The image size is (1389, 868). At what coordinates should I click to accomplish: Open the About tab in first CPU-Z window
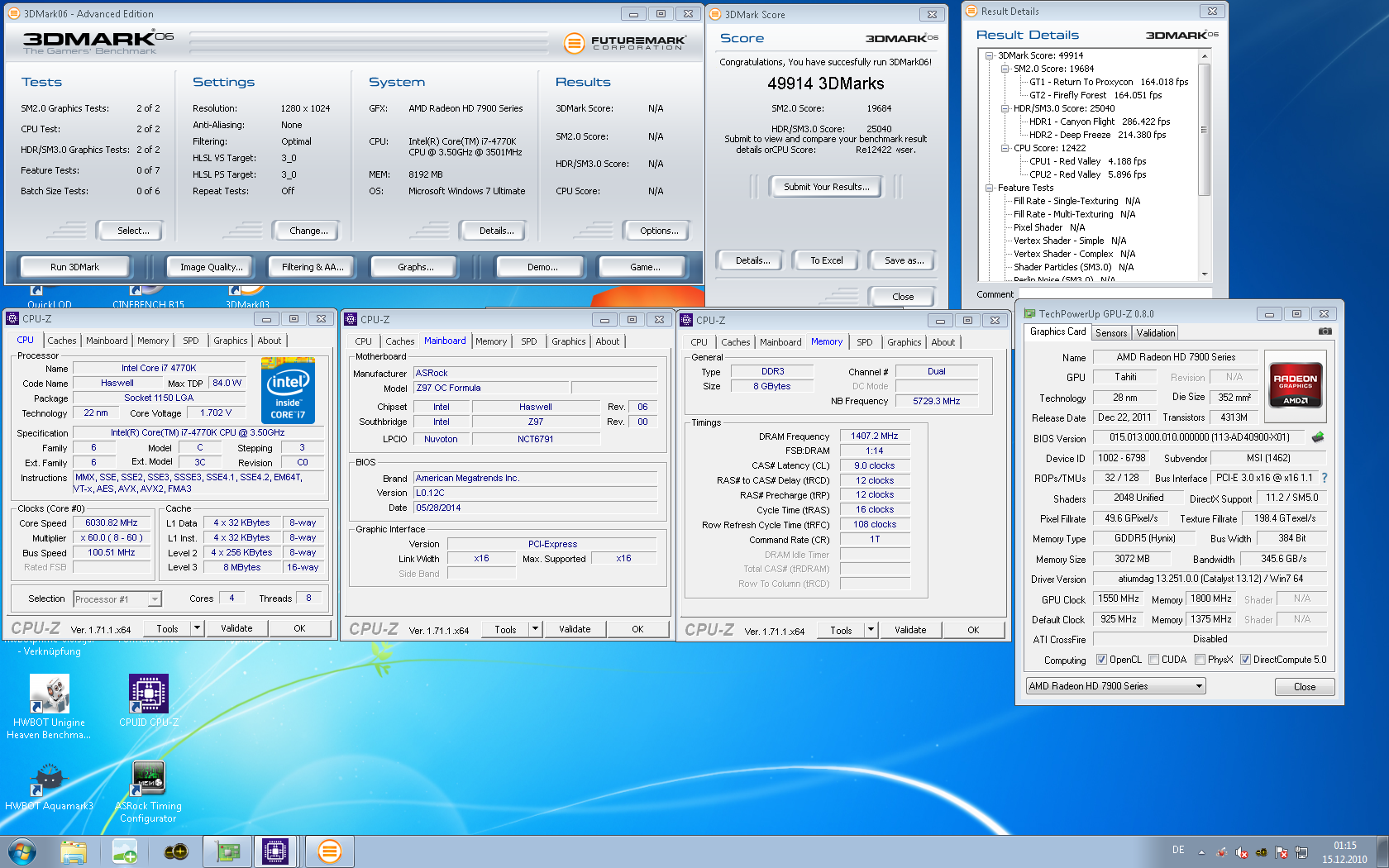point(270,341)
